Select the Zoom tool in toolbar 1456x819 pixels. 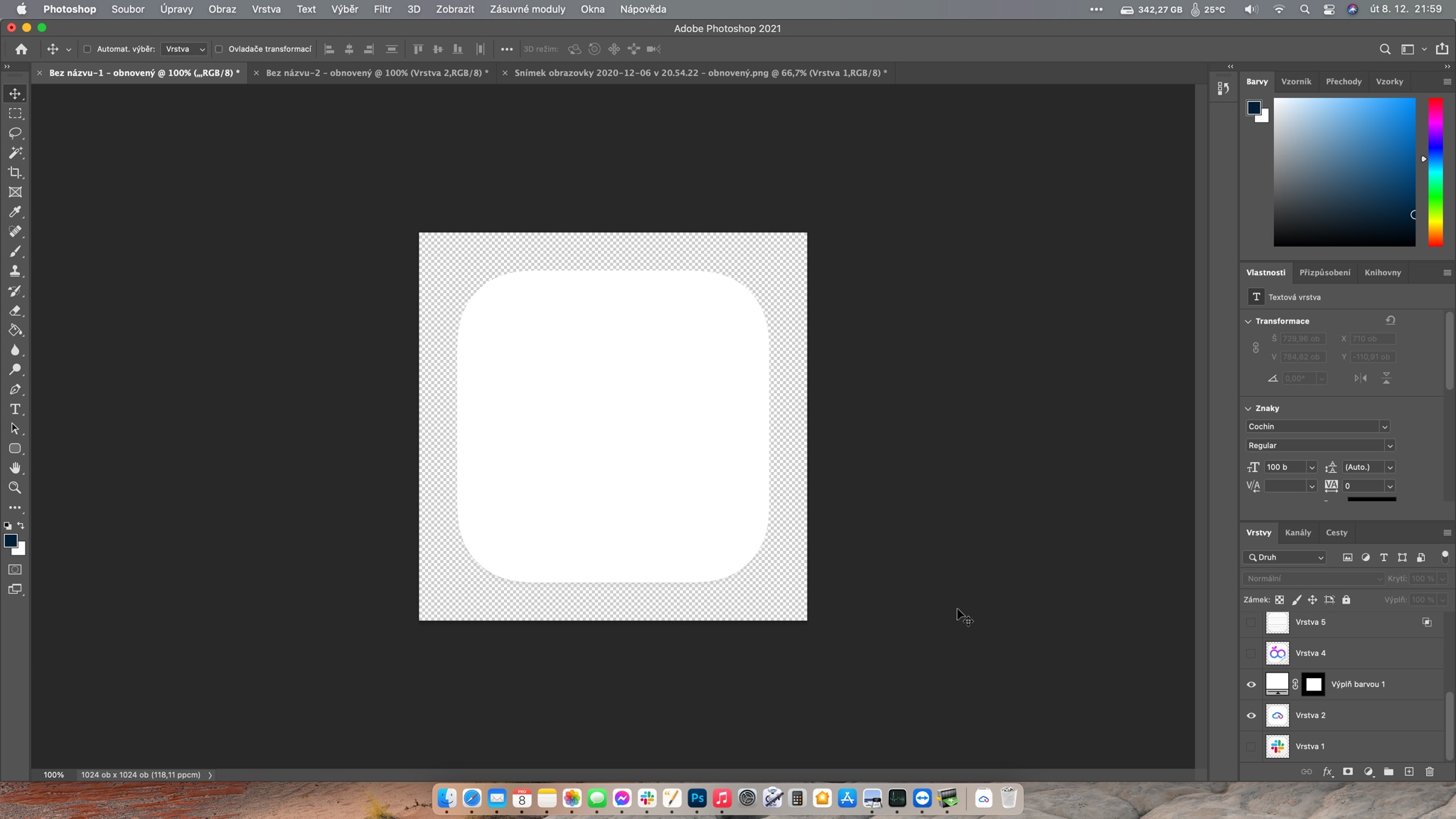[15, 488]
